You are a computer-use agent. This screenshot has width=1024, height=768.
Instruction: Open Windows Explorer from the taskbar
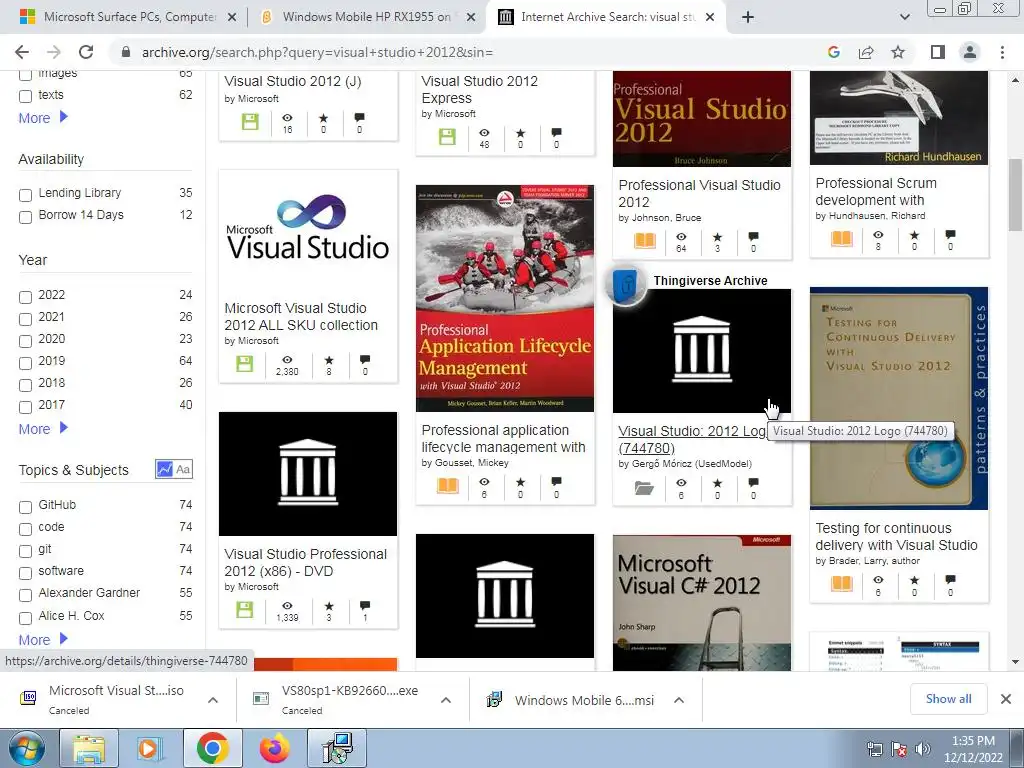pyautogui.click(x=89, y=748)
